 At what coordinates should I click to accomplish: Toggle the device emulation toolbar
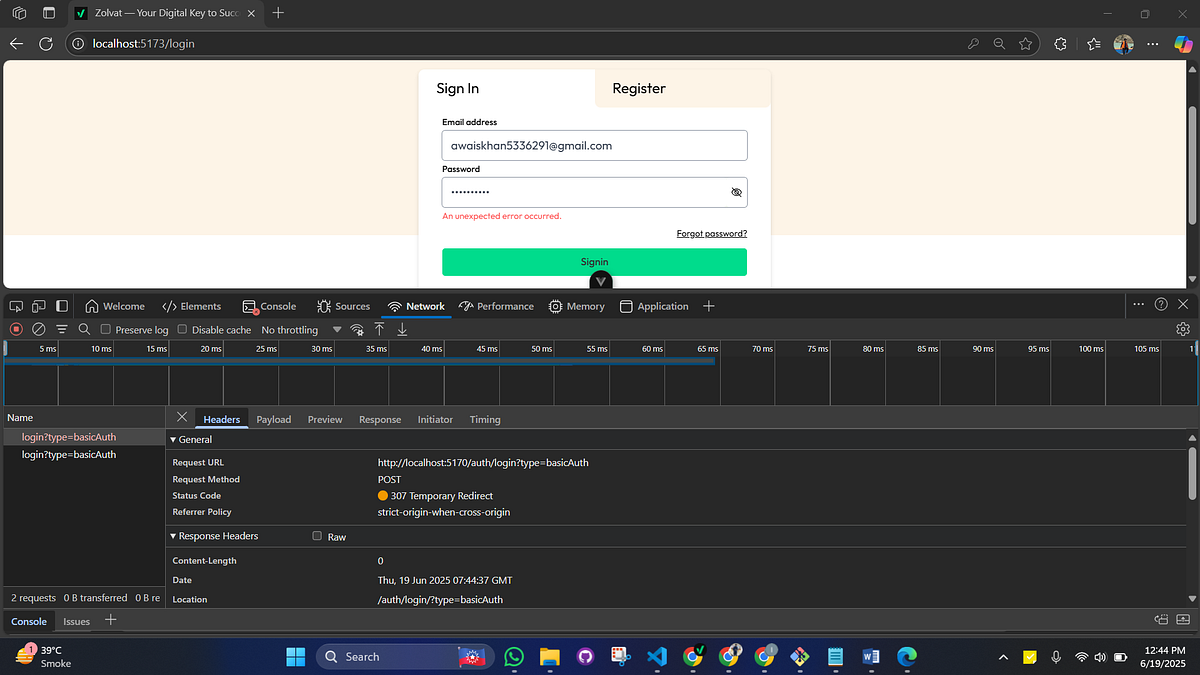pyautogui.click(x=38, y=305)
